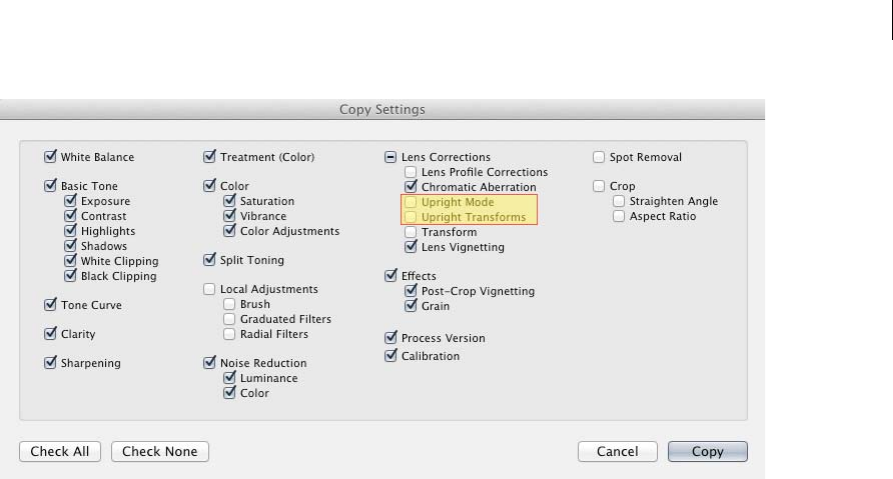Click the Check None button
This screenshot has height=479, width=893.
tap(159, 451)
